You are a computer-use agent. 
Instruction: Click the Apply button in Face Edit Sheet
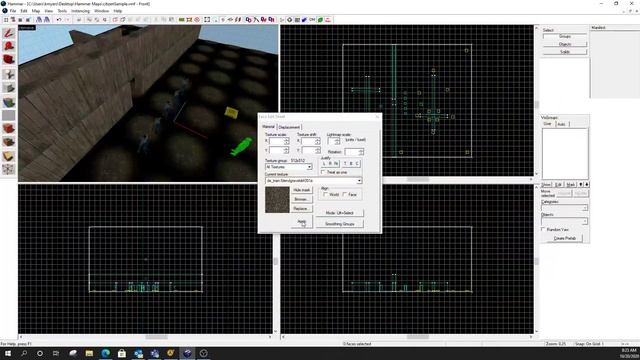click(302, 222)
